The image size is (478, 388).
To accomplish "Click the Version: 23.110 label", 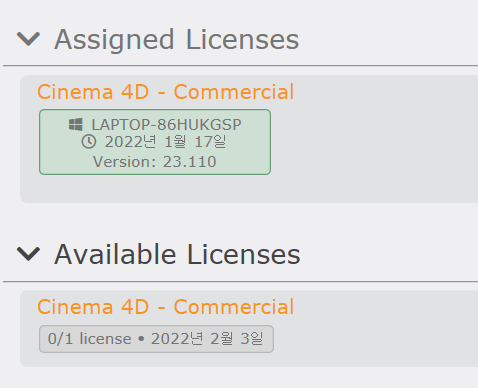I will (x=155, y=162).
